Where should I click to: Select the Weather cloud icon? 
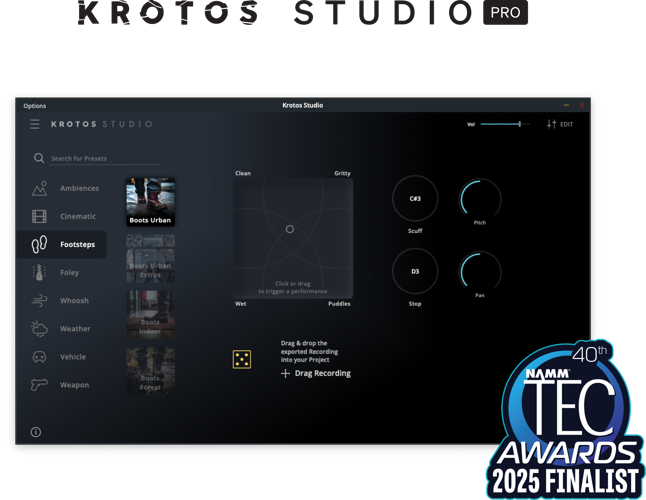(40, 329)
